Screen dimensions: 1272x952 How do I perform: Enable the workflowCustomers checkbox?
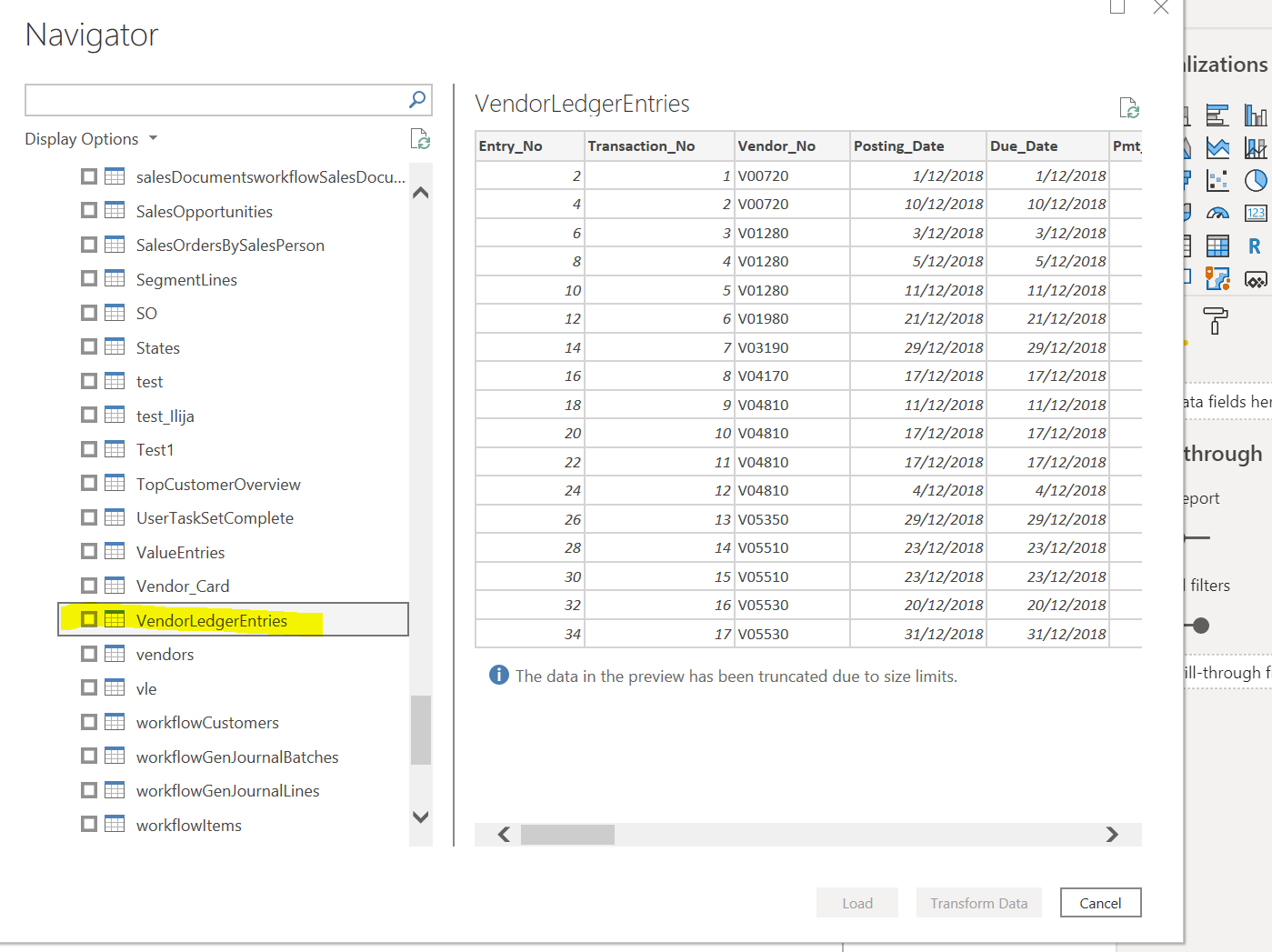click(x=88, y=722)
